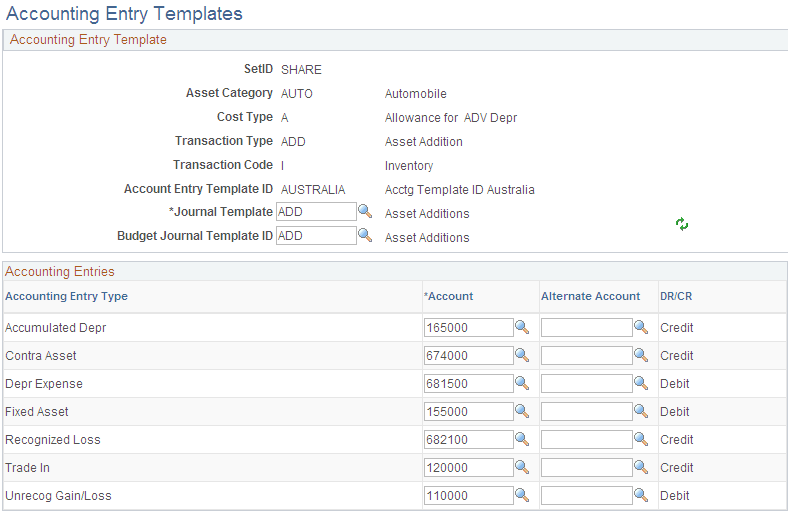Image resolution: width=788 pixels, height=511 pixels.
Task: Click the Journal Template input field
Action: [316, 212]
